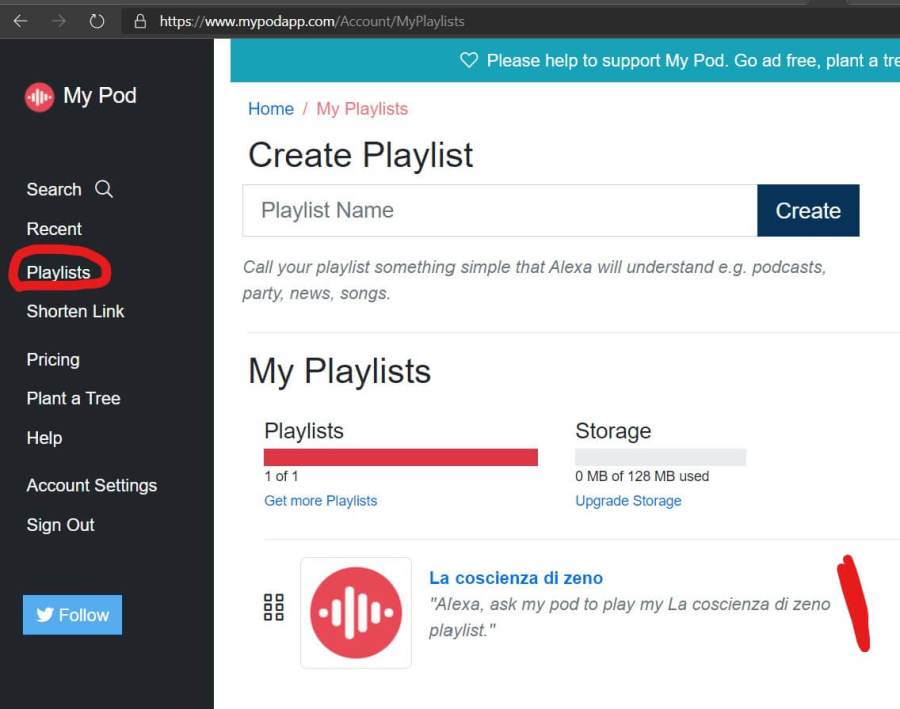900x709 pixels.
Task: Click the Twitter Follow button
Action: click(x=72, y=615)
